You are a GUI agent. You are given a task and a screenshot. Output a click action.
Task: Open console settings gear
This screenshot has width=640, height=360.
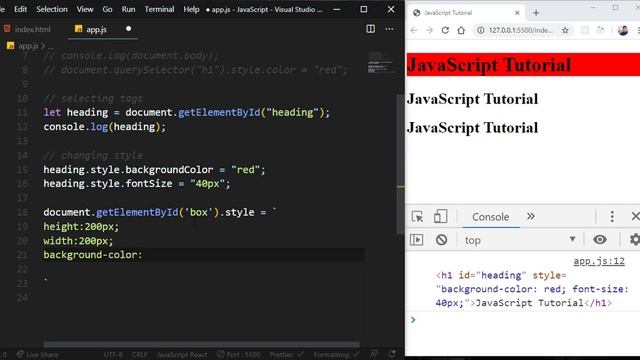pyautogui.click(x=634, y=240)
